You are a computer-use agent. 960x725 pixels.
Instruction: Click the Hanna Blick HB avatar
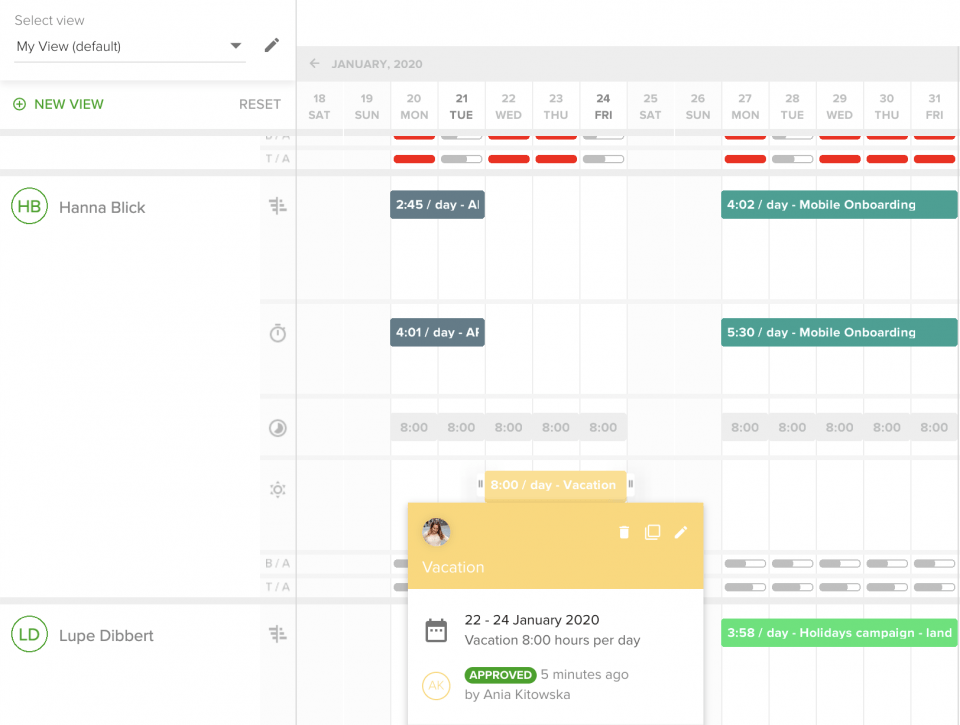click(29, 206)
